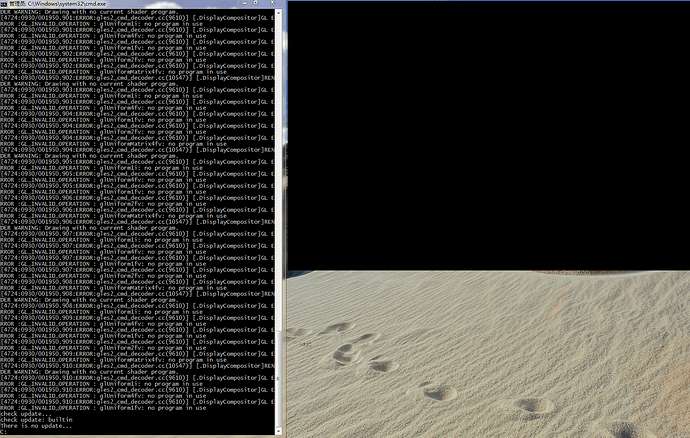This screenshot has width=690, height=438.
Task: Close the cmd.exe console window
Action: click(x=272, y=3)
